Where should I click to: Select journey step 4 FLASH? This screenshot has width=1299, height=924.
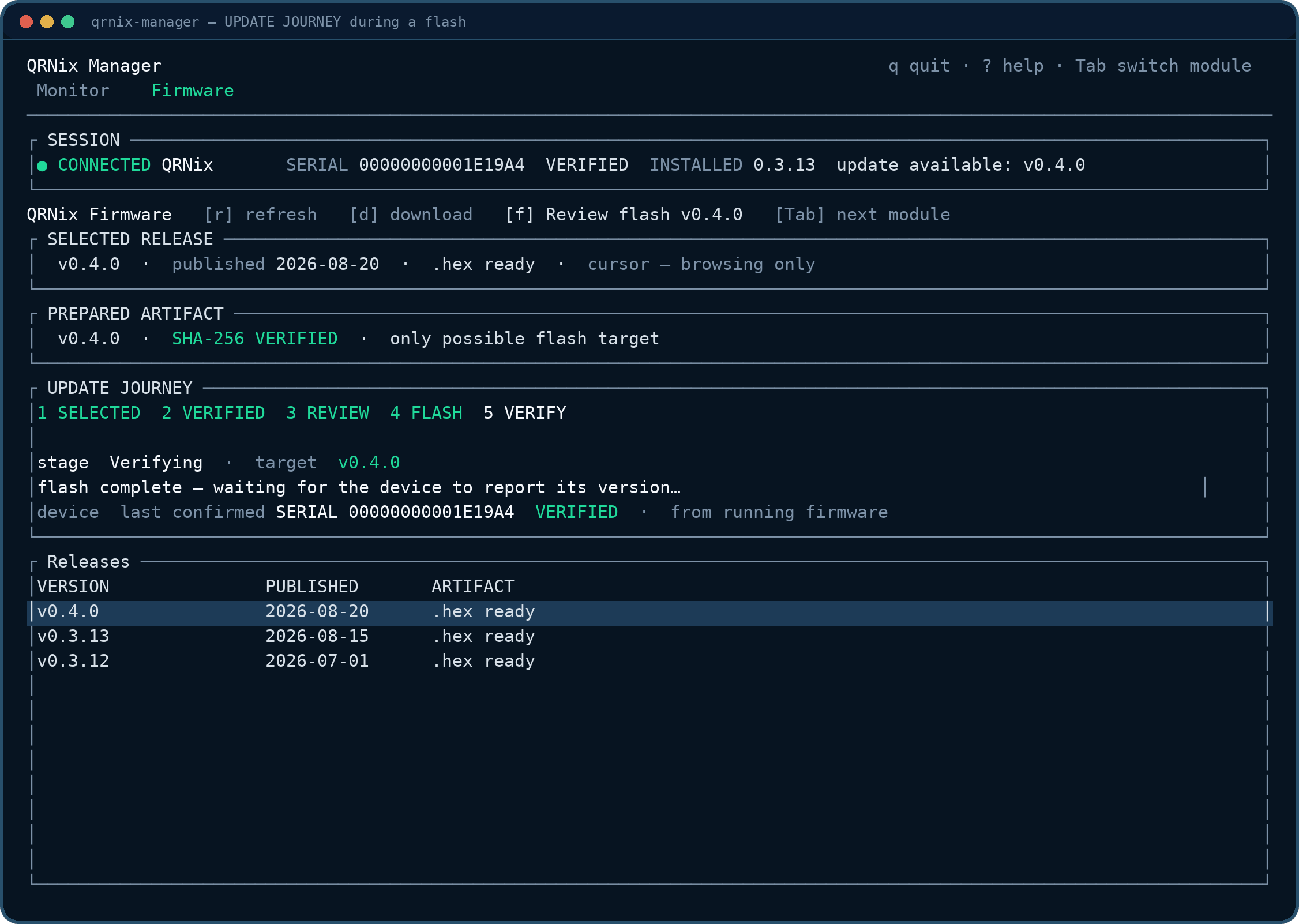tap(426, 413)
